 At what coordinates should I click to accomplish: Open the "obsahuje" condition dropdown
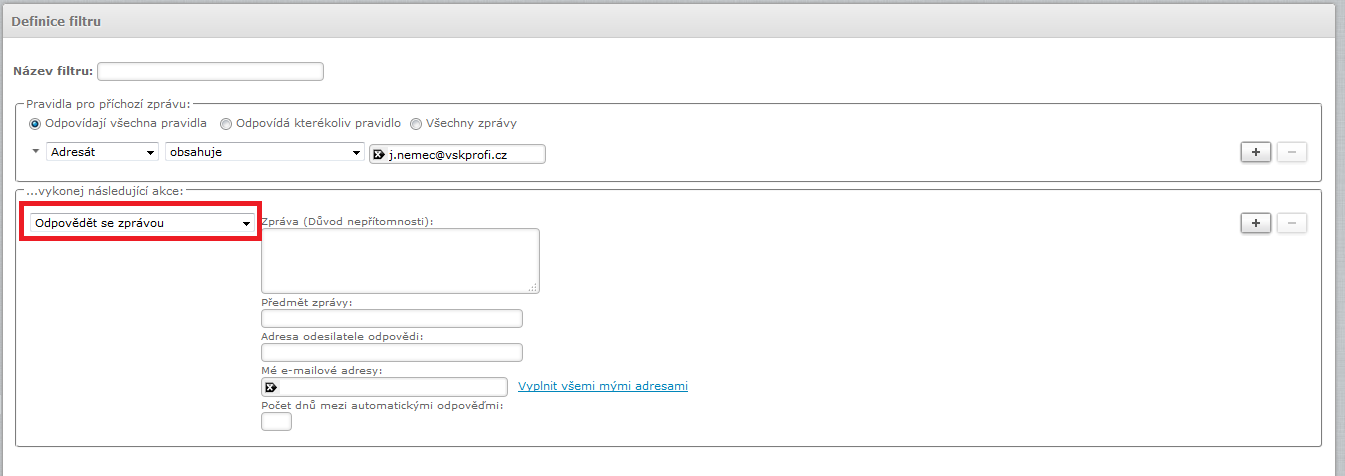coord(264,152)
